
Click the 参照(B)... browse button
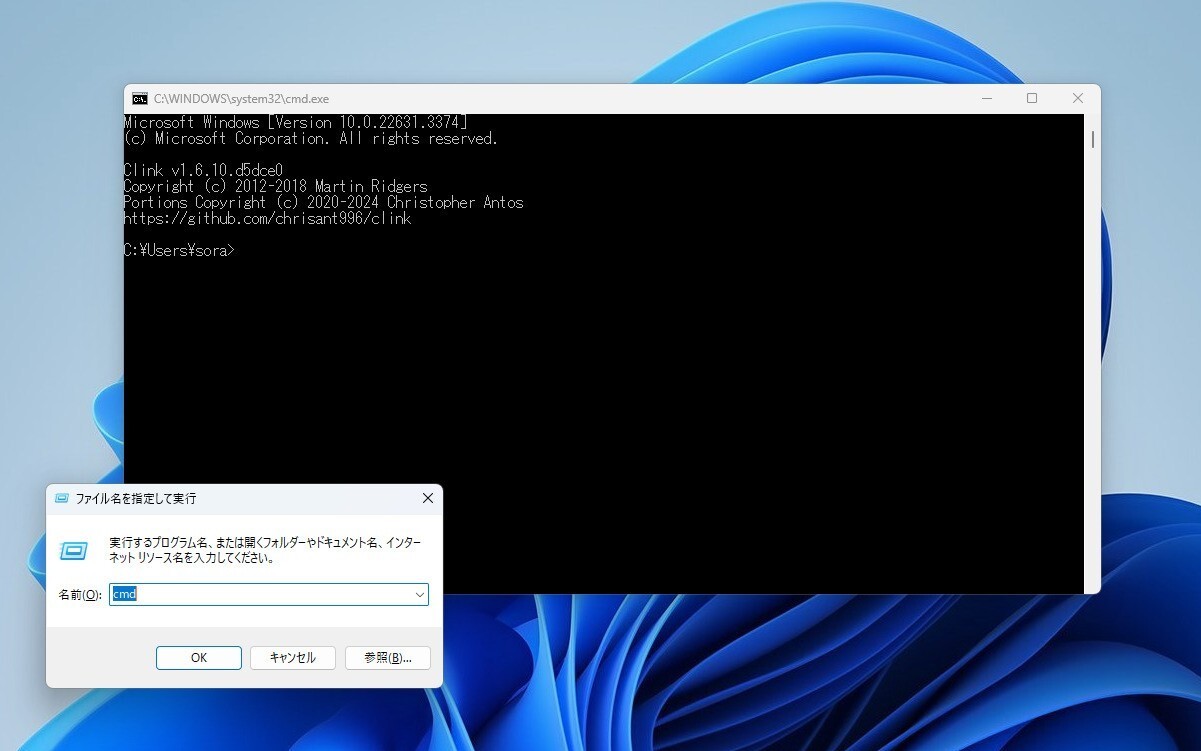387,657
